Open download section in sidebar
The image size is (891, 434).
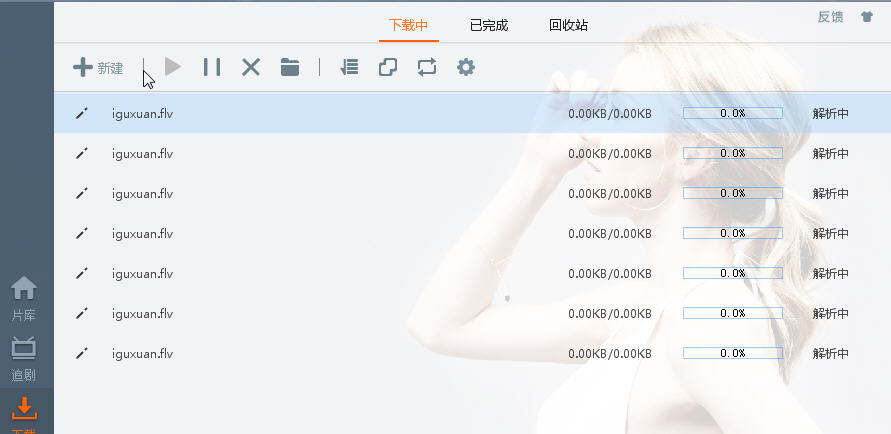[x=24, y=414]
